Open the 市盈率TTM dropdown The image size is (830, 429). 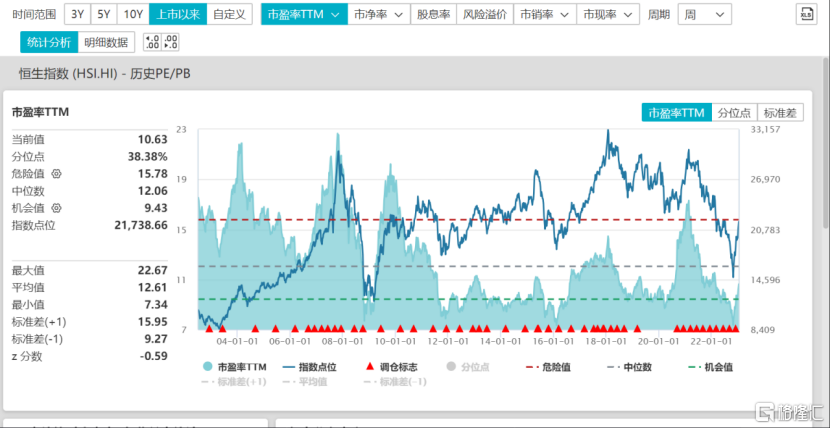[304, 14]
